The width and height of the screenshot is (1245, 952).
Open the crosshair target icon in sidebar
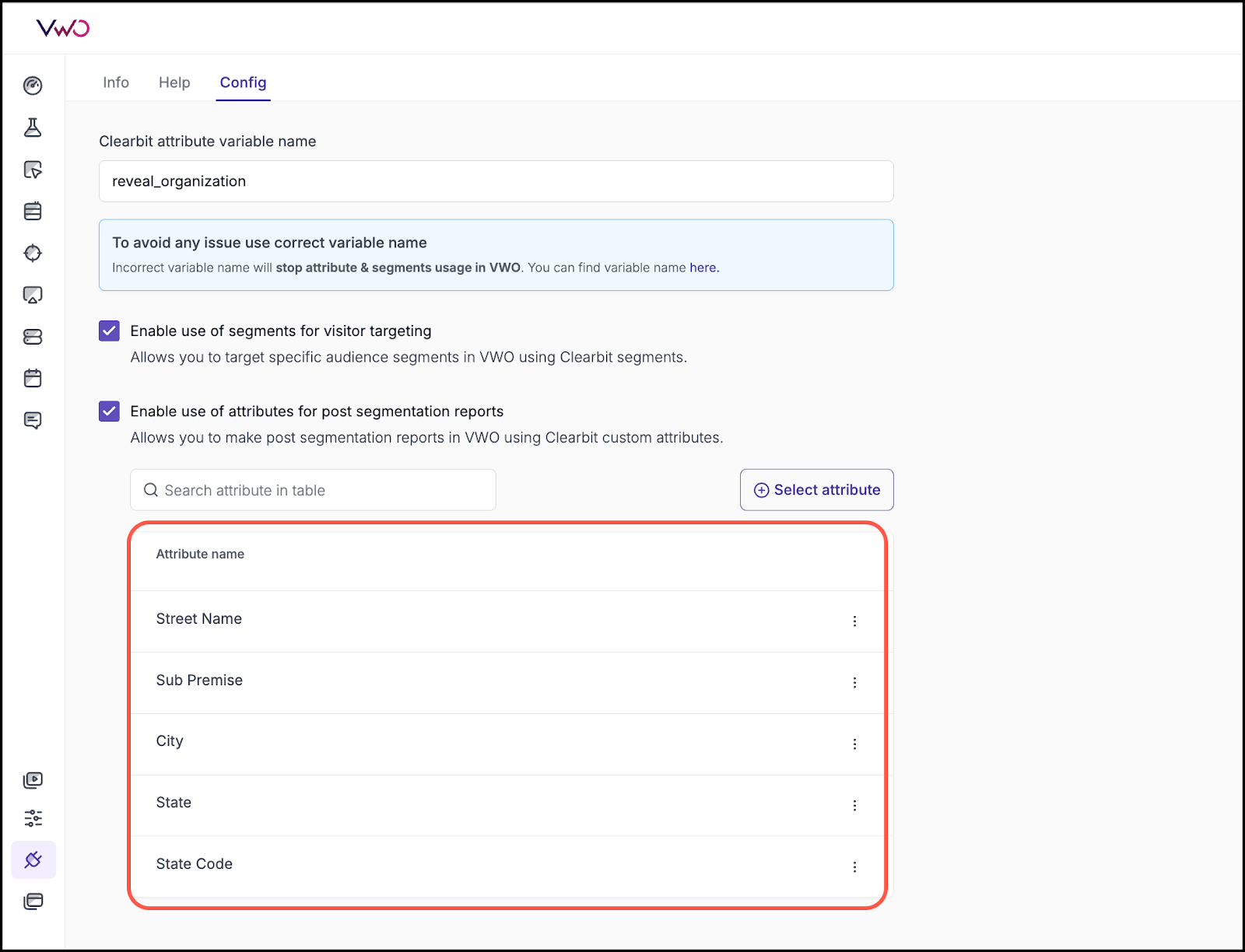(x=33, y=253)
